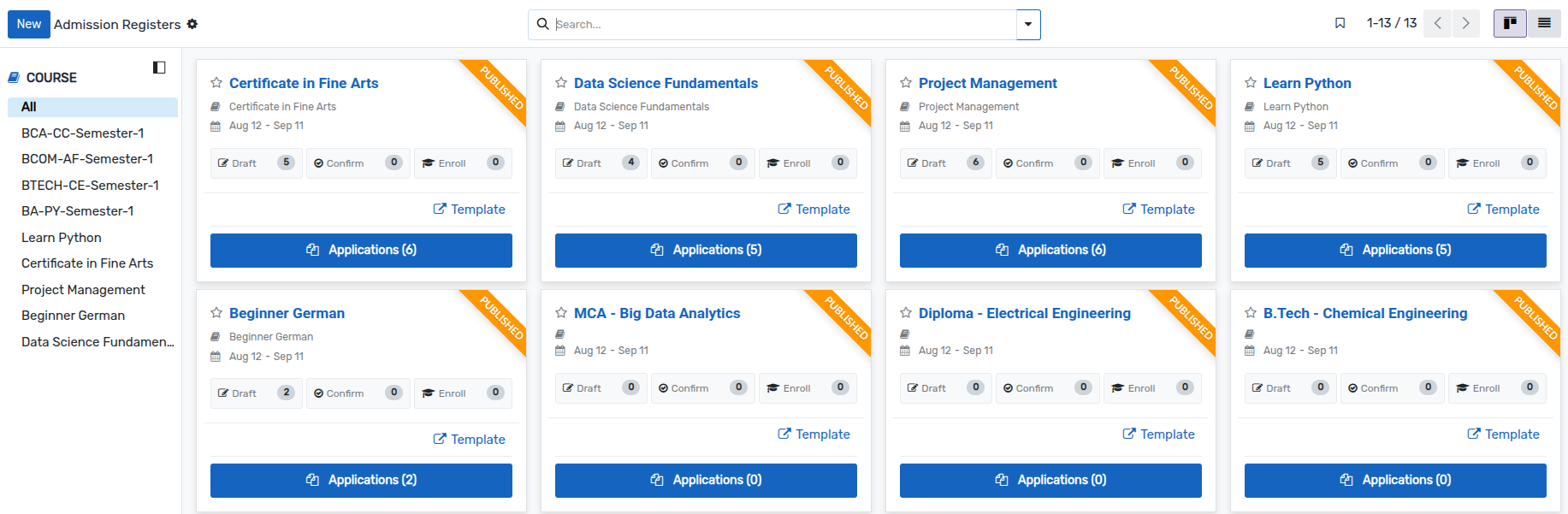The width and height of the screenshot is (1568, 514).
Task: Switch to kanban view
Action: (x=1510, y=23)
